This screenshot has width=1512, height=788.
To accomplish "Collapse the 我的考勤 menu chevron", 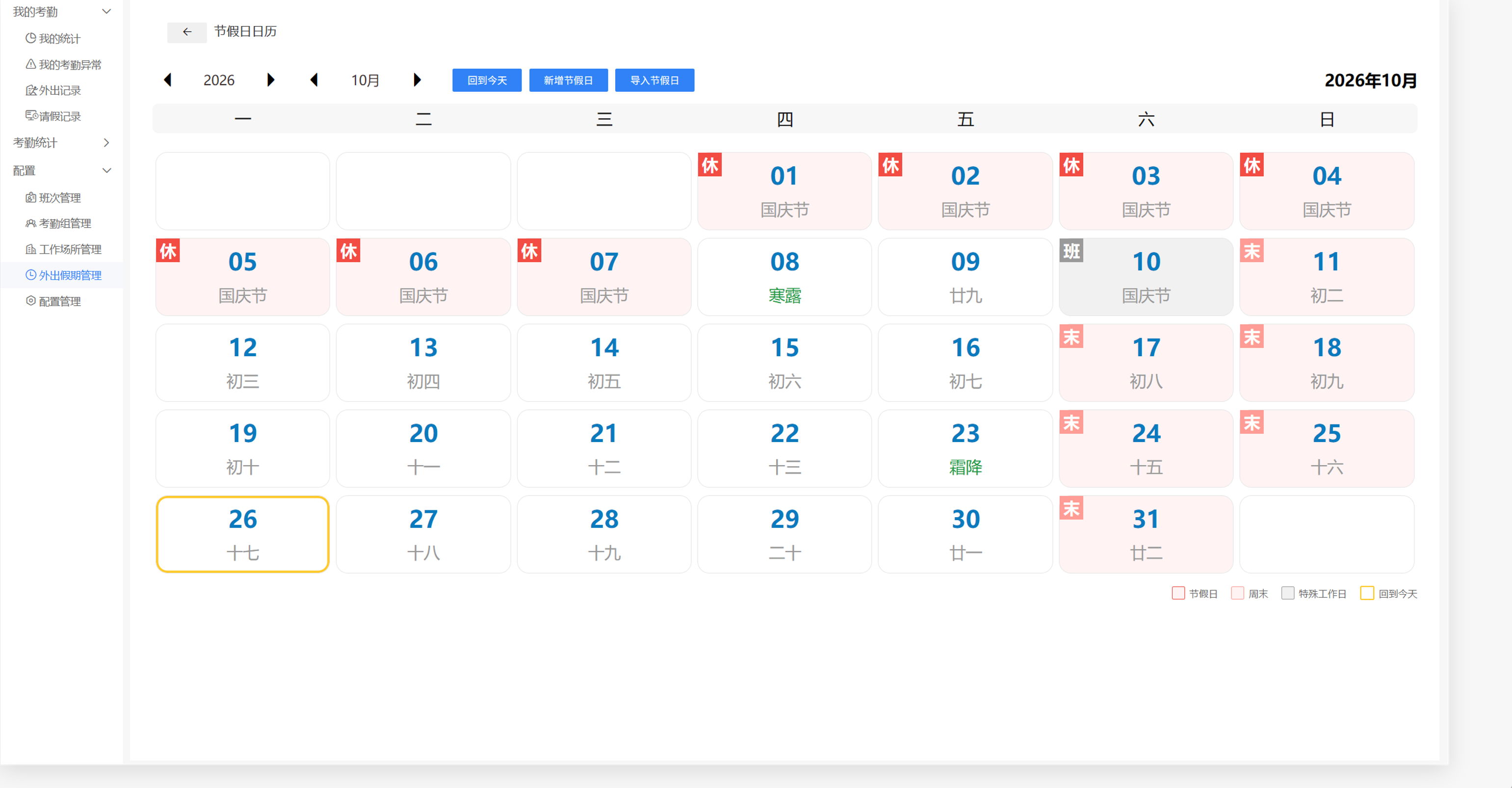I will (107, 11).
